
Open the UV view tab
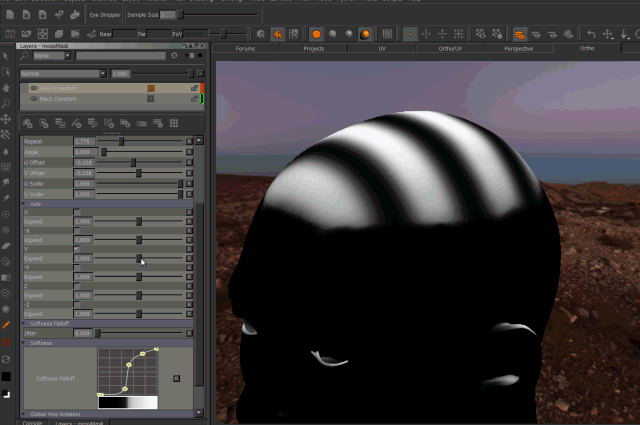(x=380, y=48)
